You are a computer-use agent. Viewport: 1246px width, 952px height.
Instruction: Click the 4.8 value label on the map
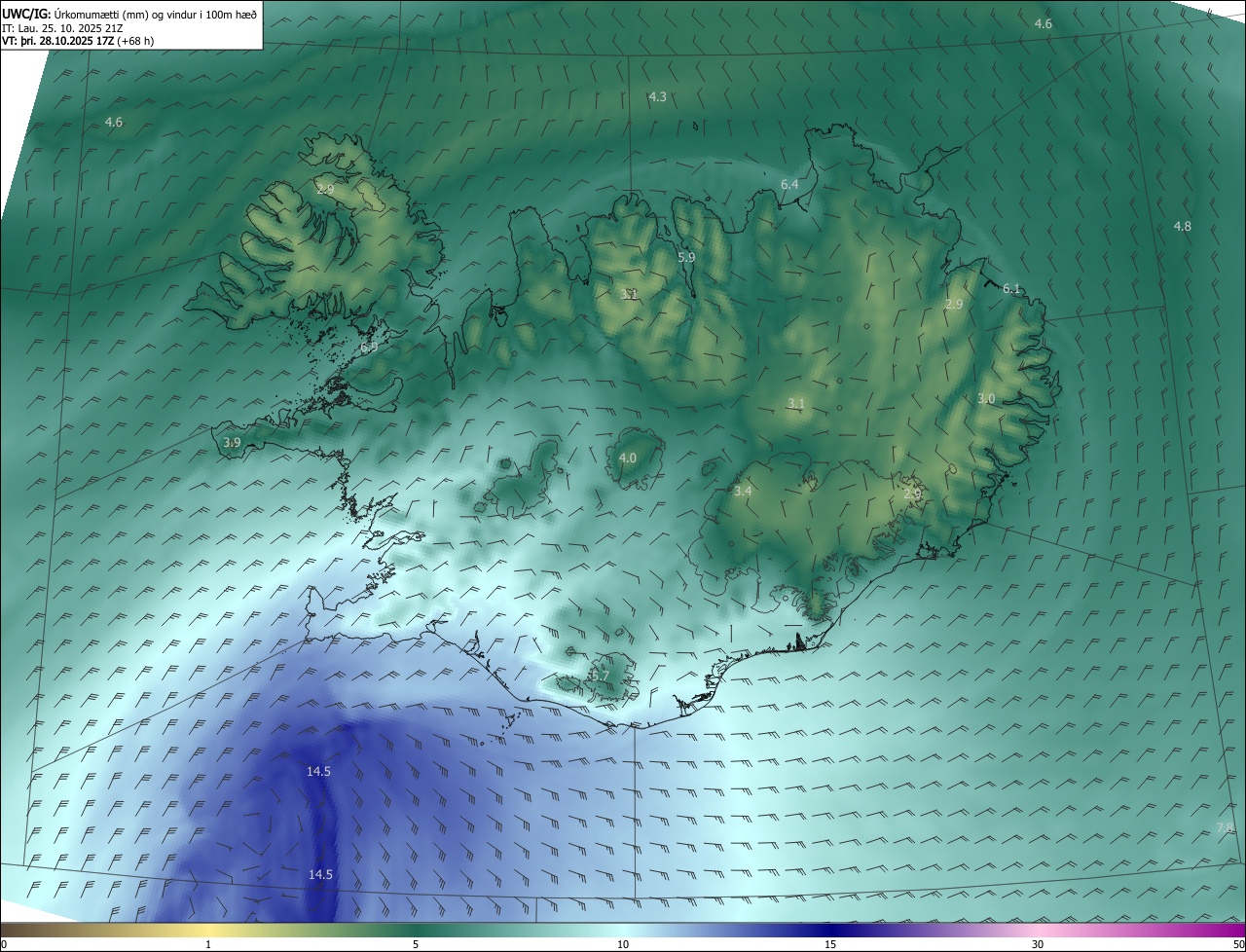point(1182,226)
